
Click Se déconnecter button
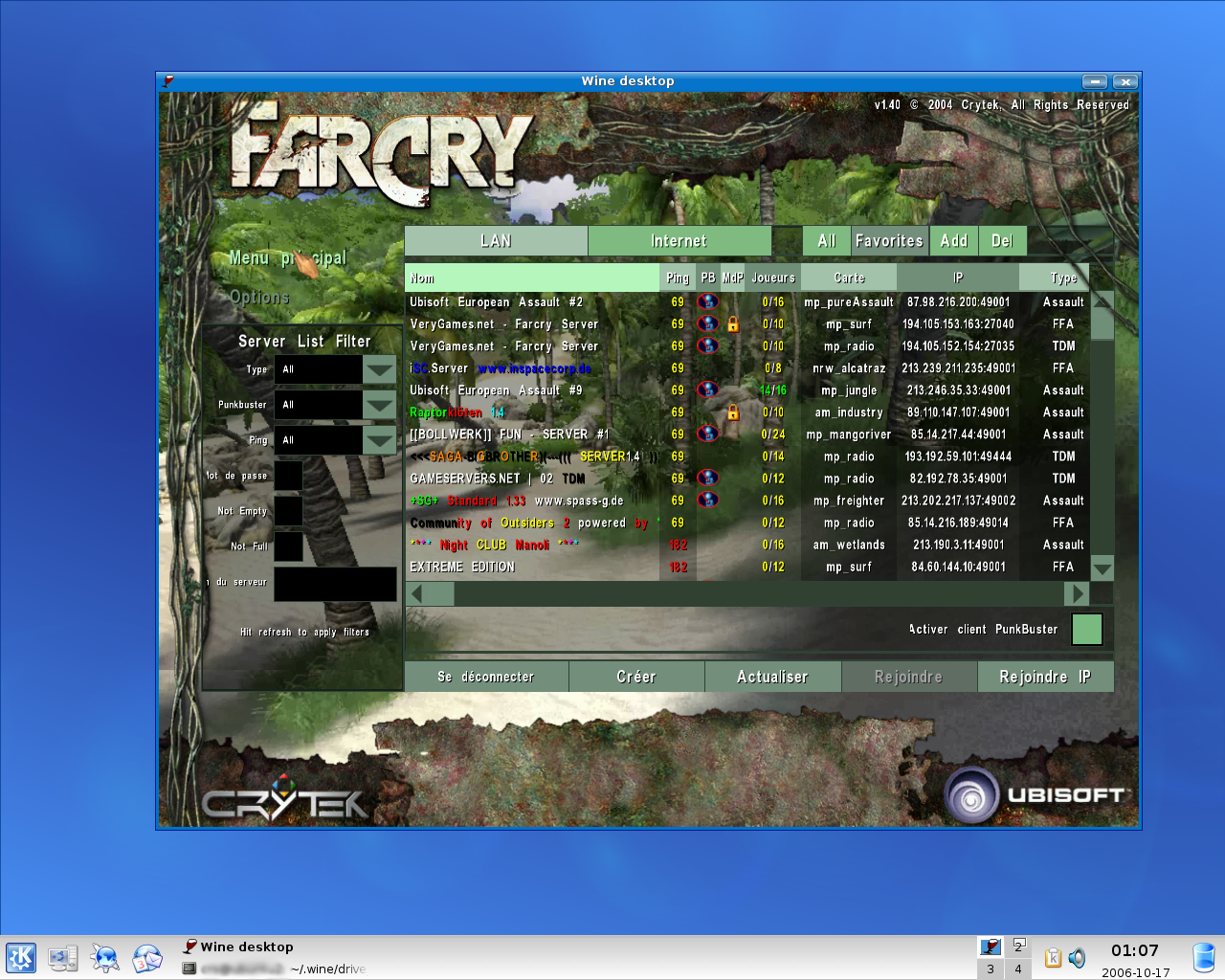click(x=486, y=677)
